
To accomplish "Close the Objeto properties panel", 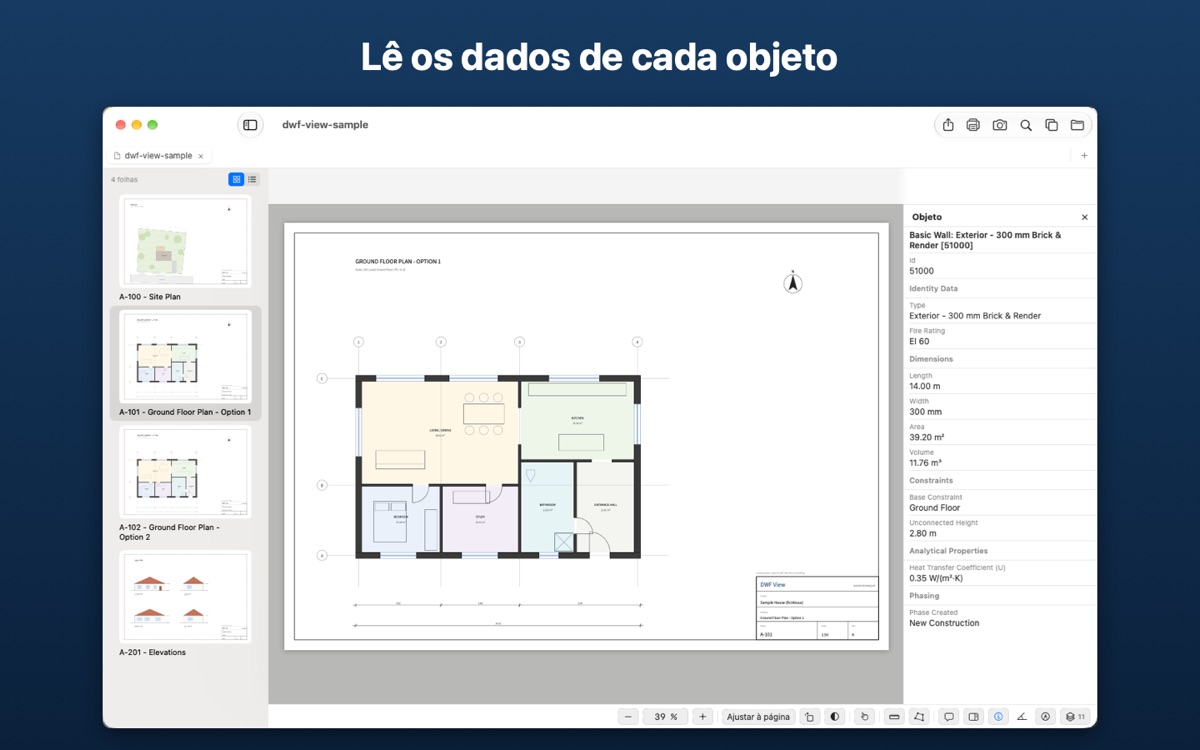I will point(1085,217).
